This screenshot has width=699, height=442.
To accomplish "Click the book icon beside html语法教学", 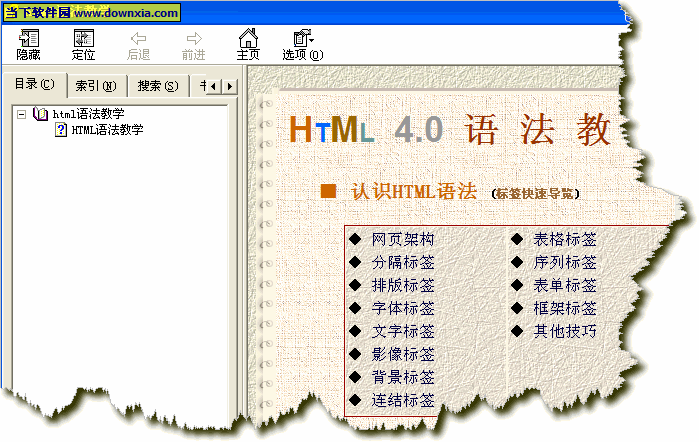I will (x=41, y=114).
